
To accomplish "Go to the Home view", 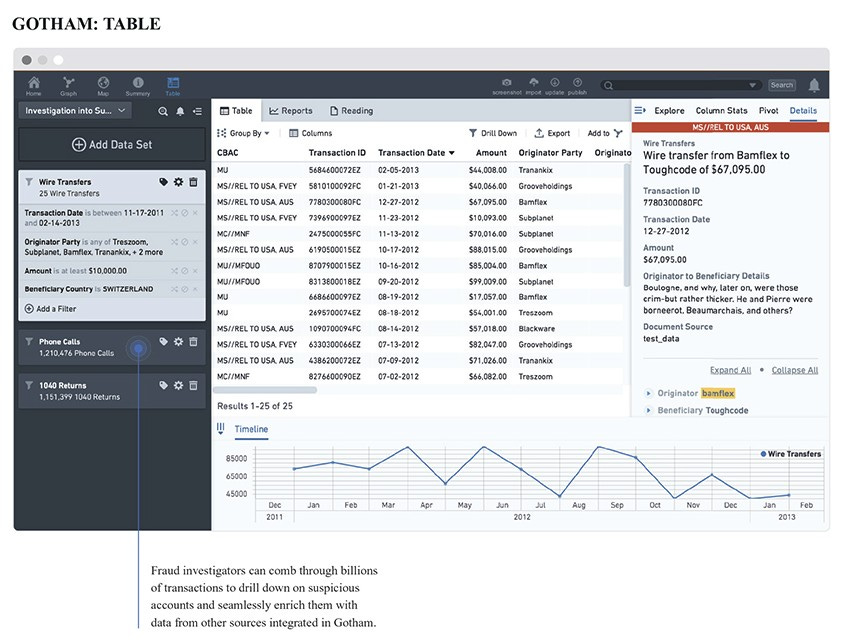I will 34,85.
